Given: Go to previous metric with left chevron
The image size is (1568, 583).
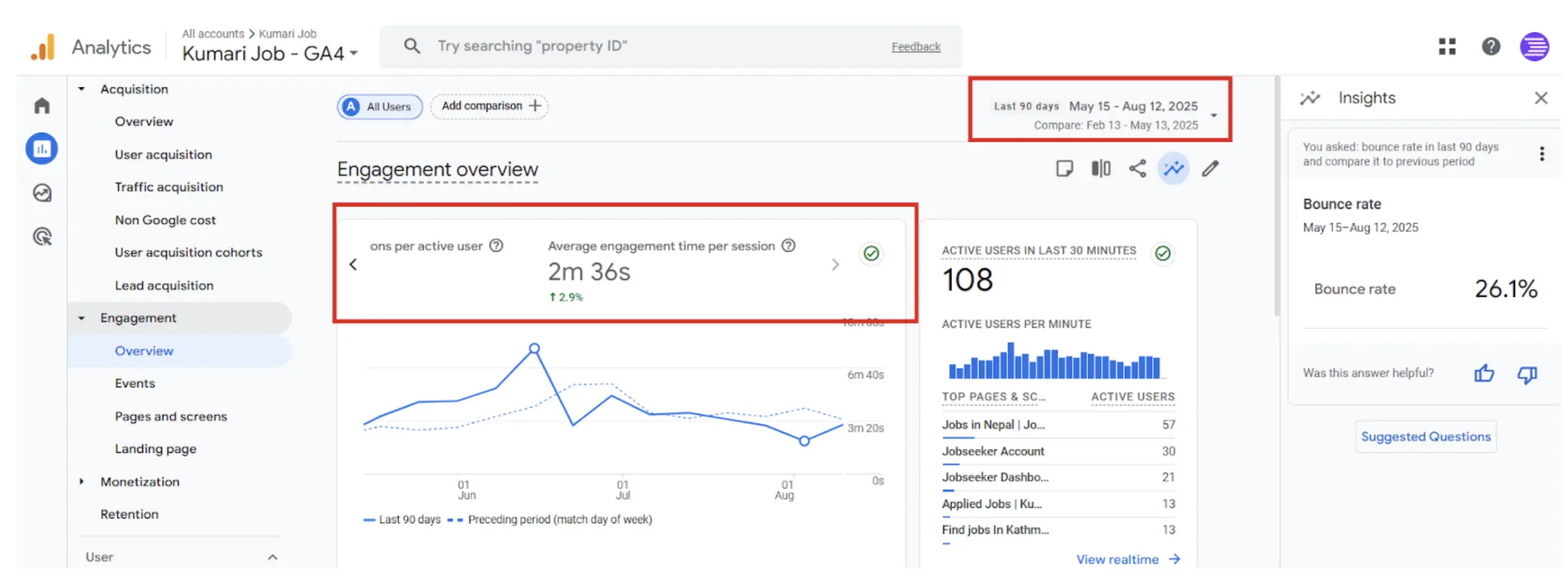Looking at the screenshot, I should (x=353, y=264).
